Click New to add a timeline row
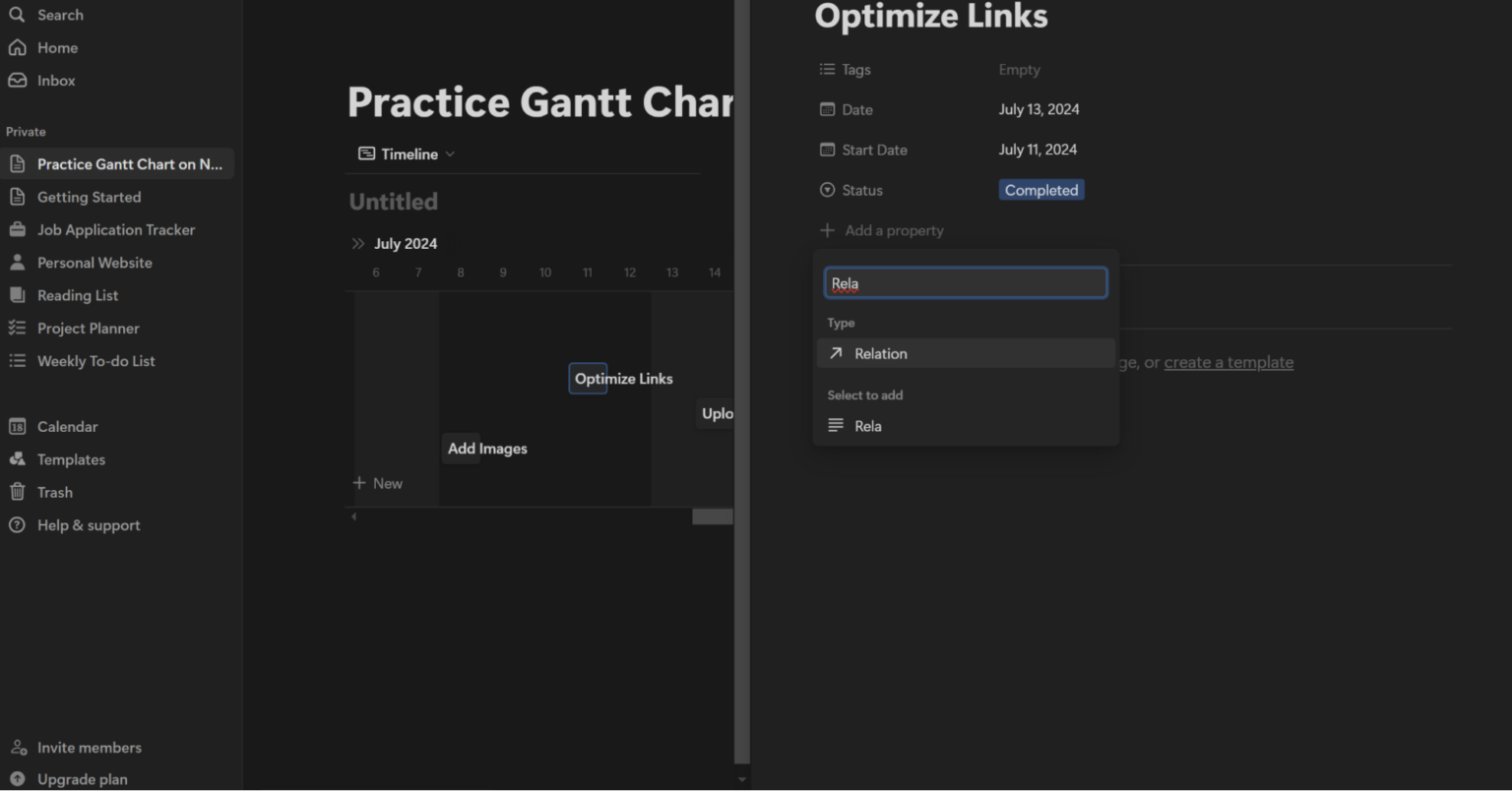 (377, 483)
